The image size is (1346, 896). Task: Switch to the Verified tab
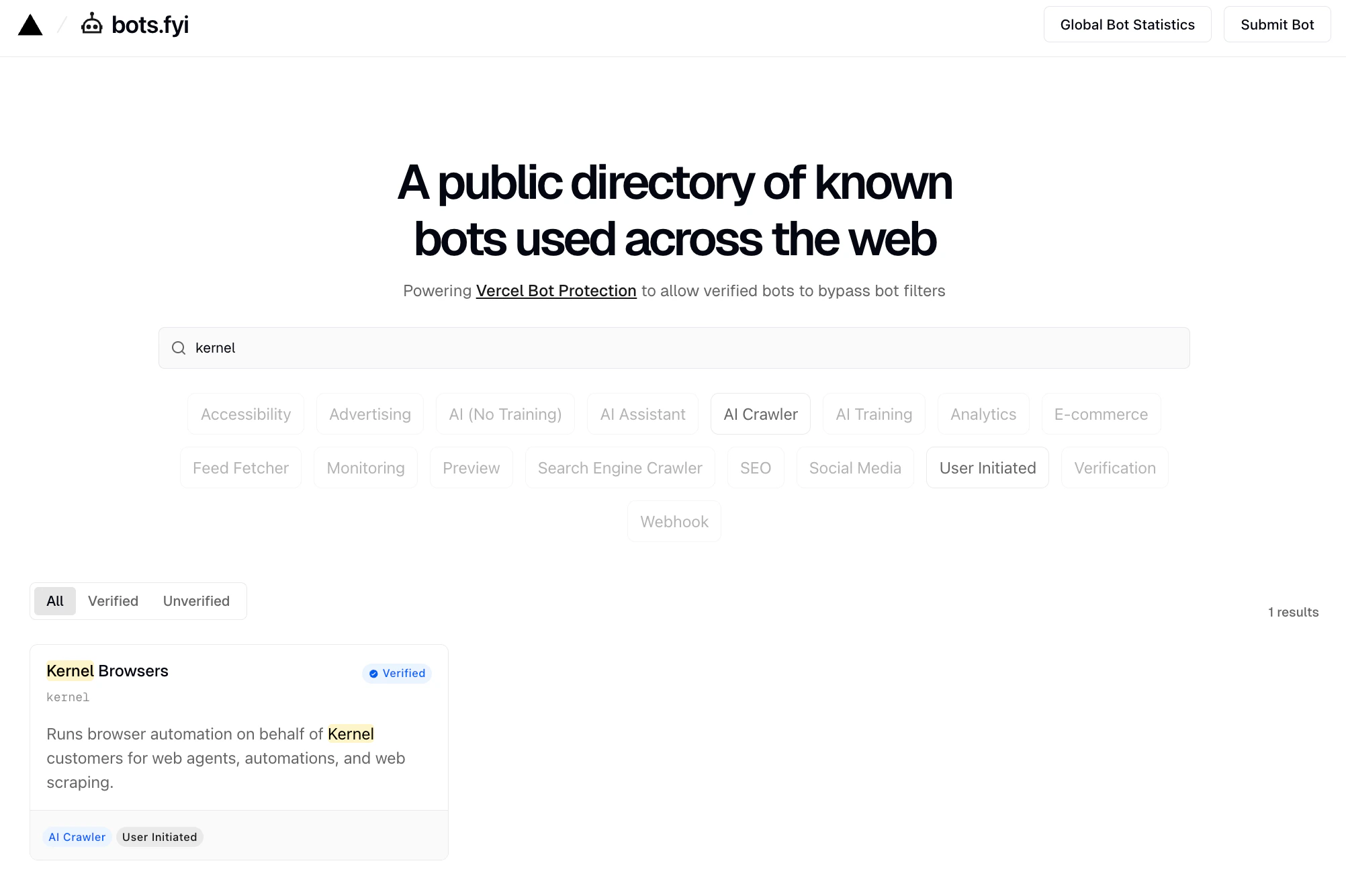point(113,600)
